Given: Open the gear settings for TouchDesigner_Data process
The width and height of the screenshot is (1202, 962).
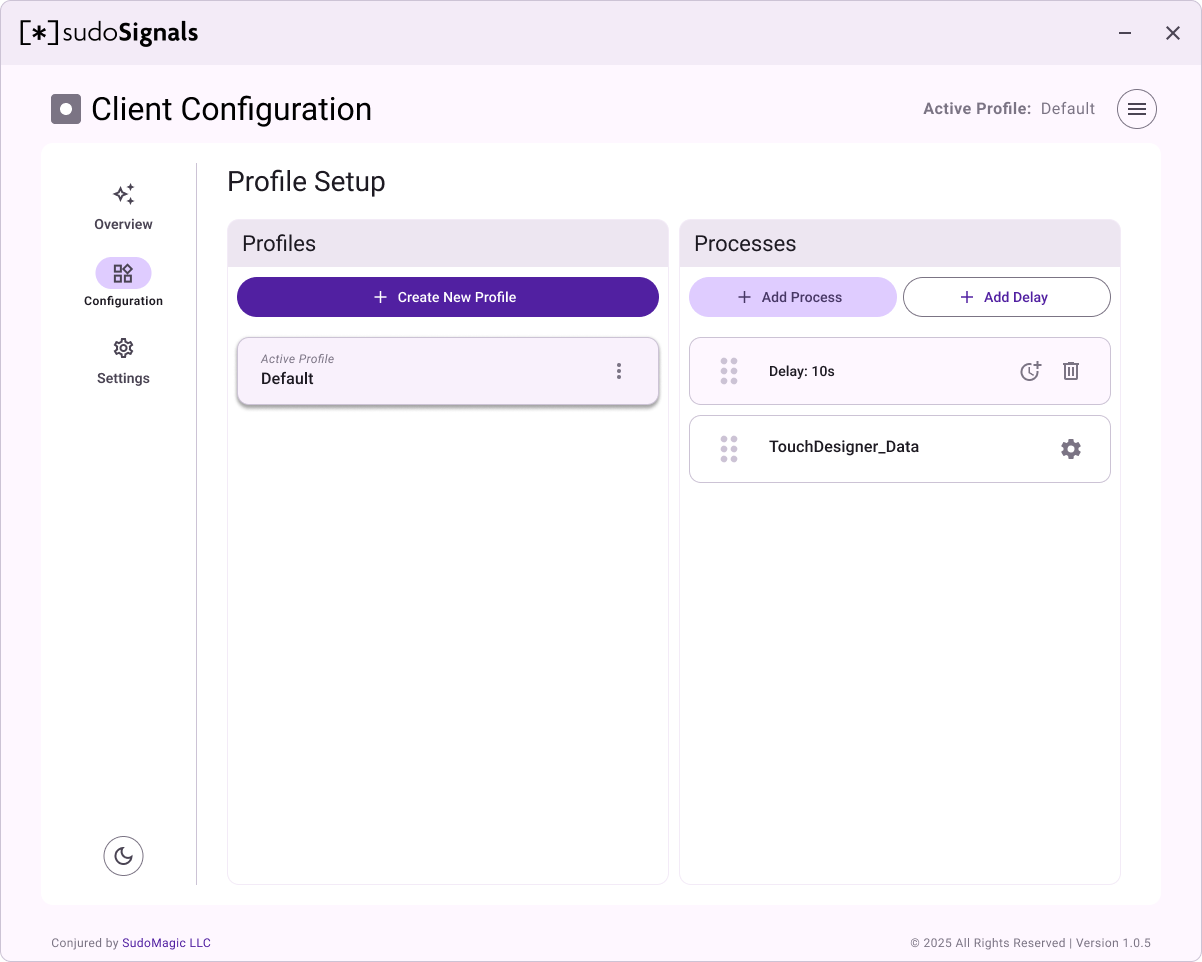Looking at the screenshot, I should point(1071,449).
